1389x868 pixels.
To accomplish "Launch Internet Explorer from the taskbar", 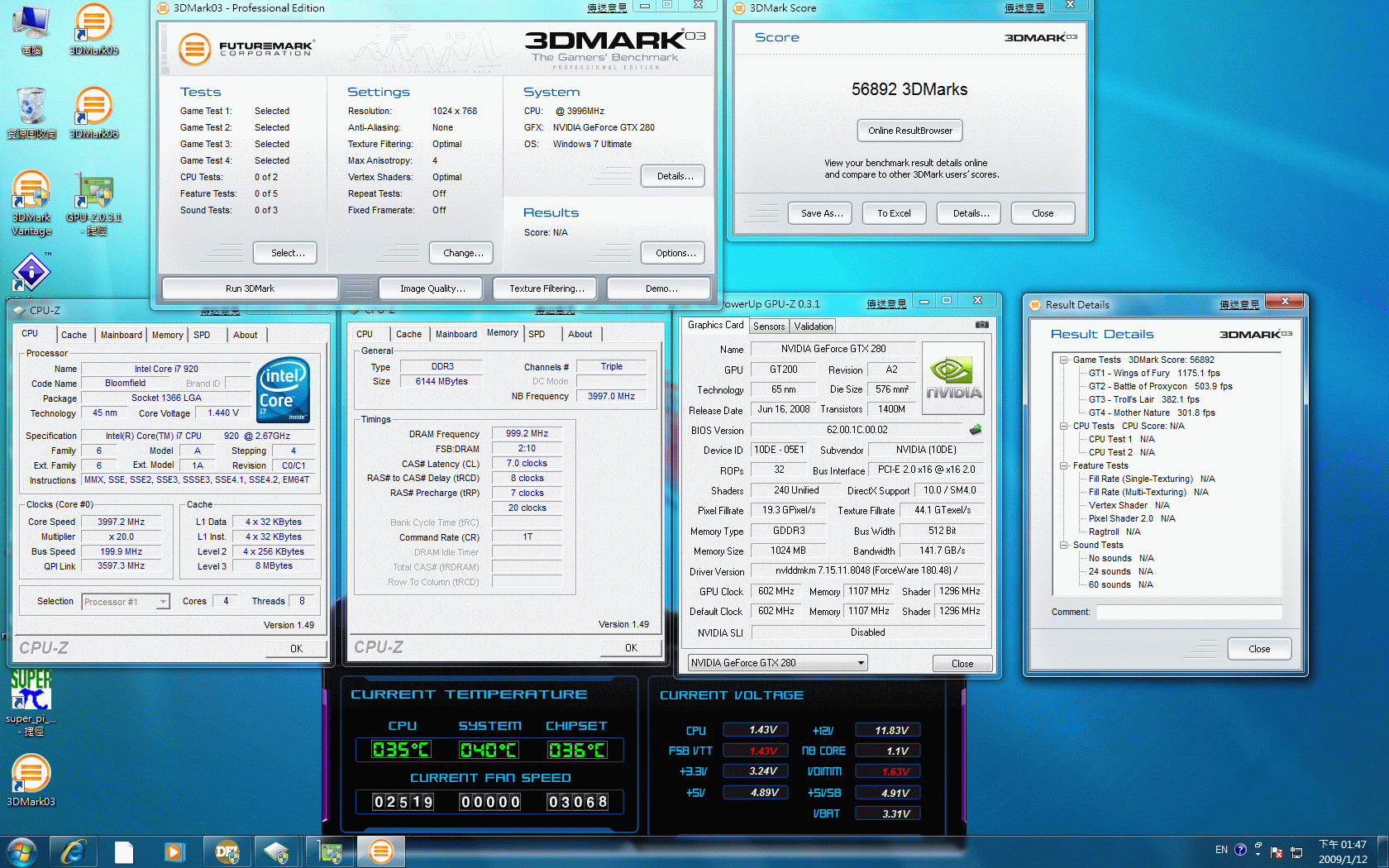I will tap(74, 851).
